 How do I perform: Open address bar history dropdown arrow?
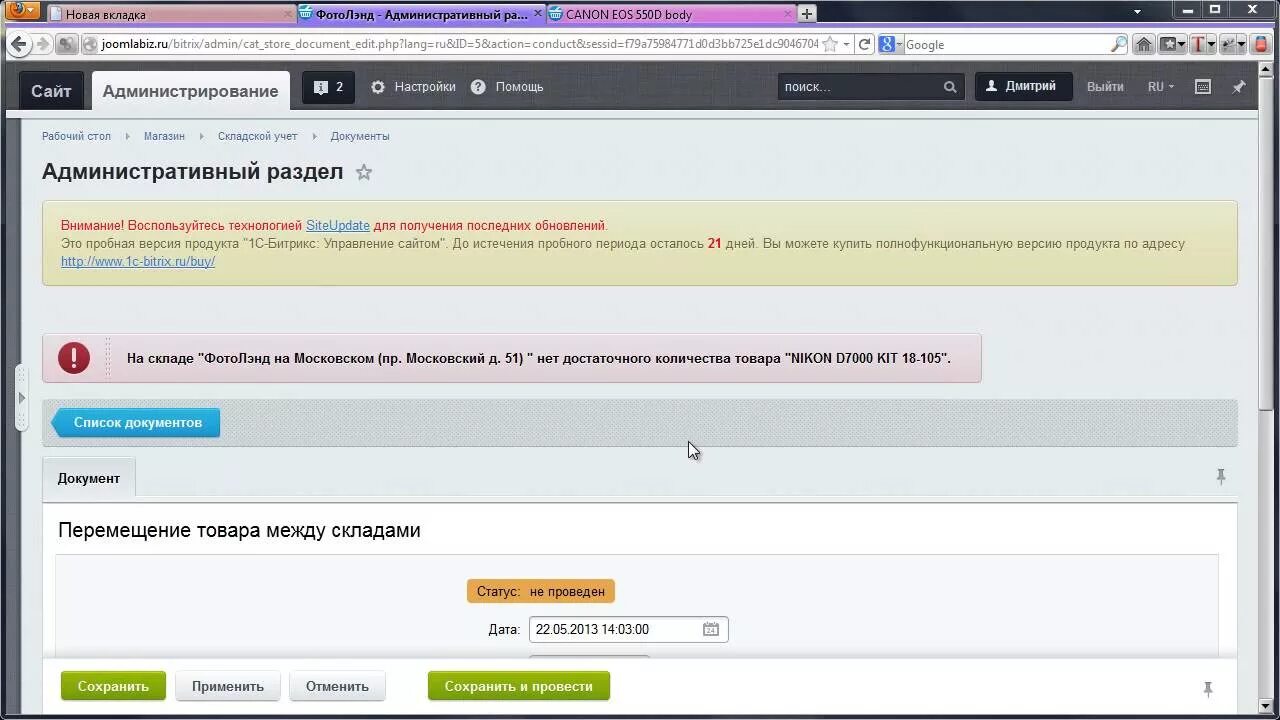pyautogui.click(x=846, y=44)
